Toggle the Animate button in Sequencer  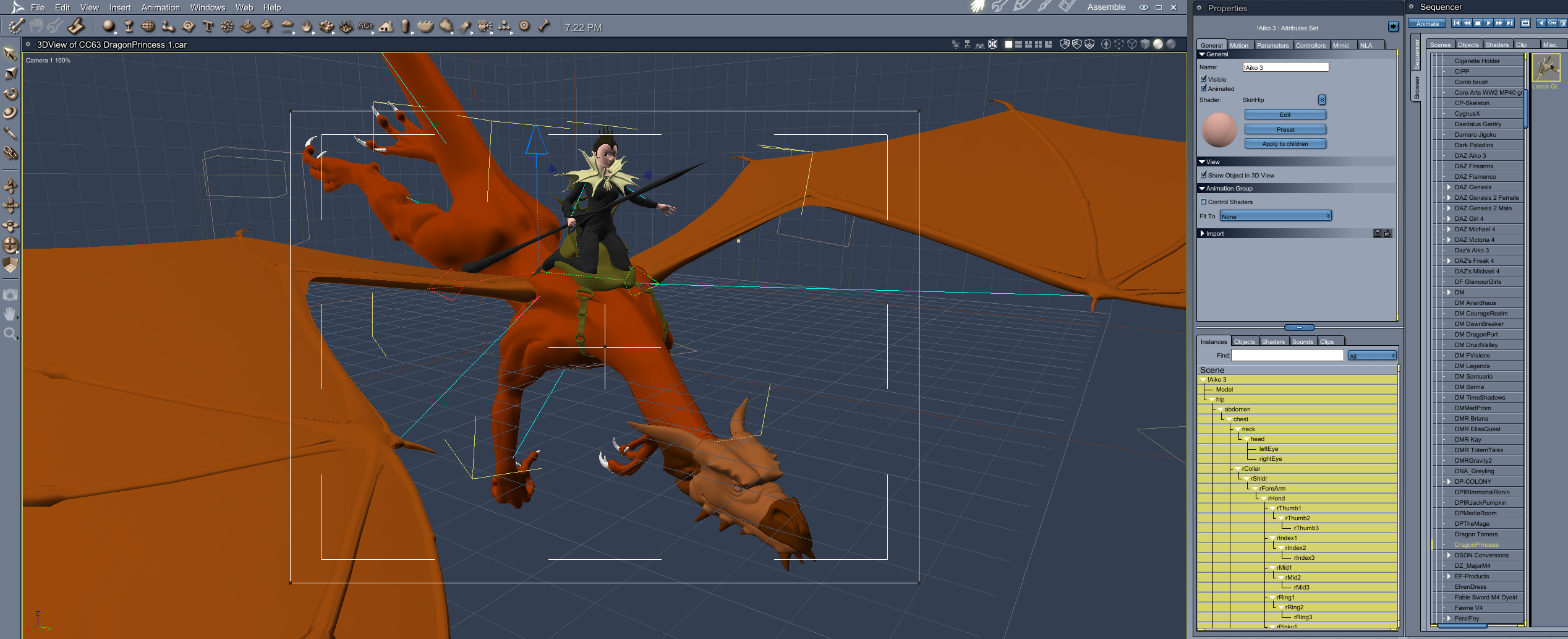coord(1427,24)
